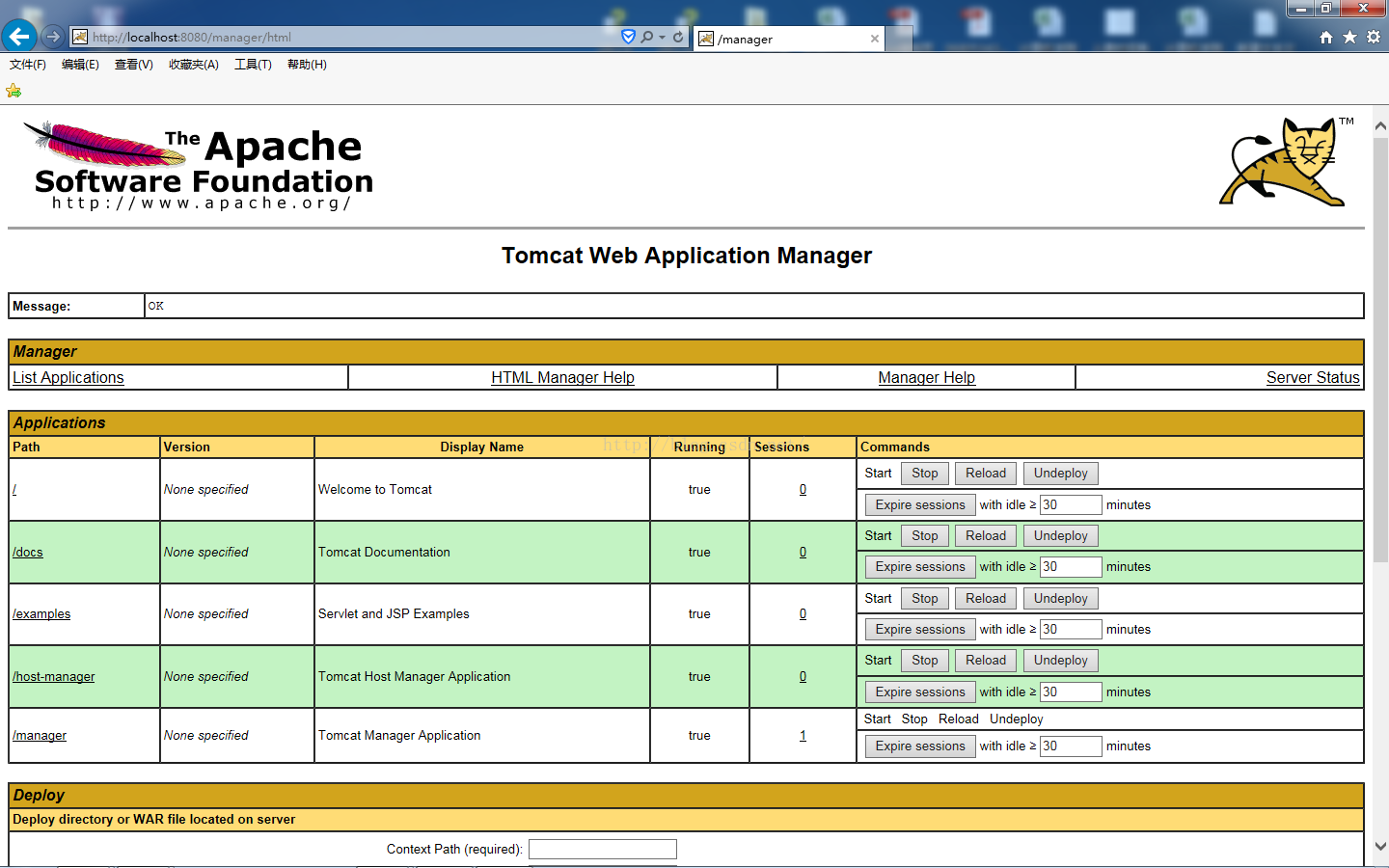Image resolution: width=1389 pixels, height=868 pixels.
Task: Click the search magnifier icon in address bar
Action: click(647, 37)
